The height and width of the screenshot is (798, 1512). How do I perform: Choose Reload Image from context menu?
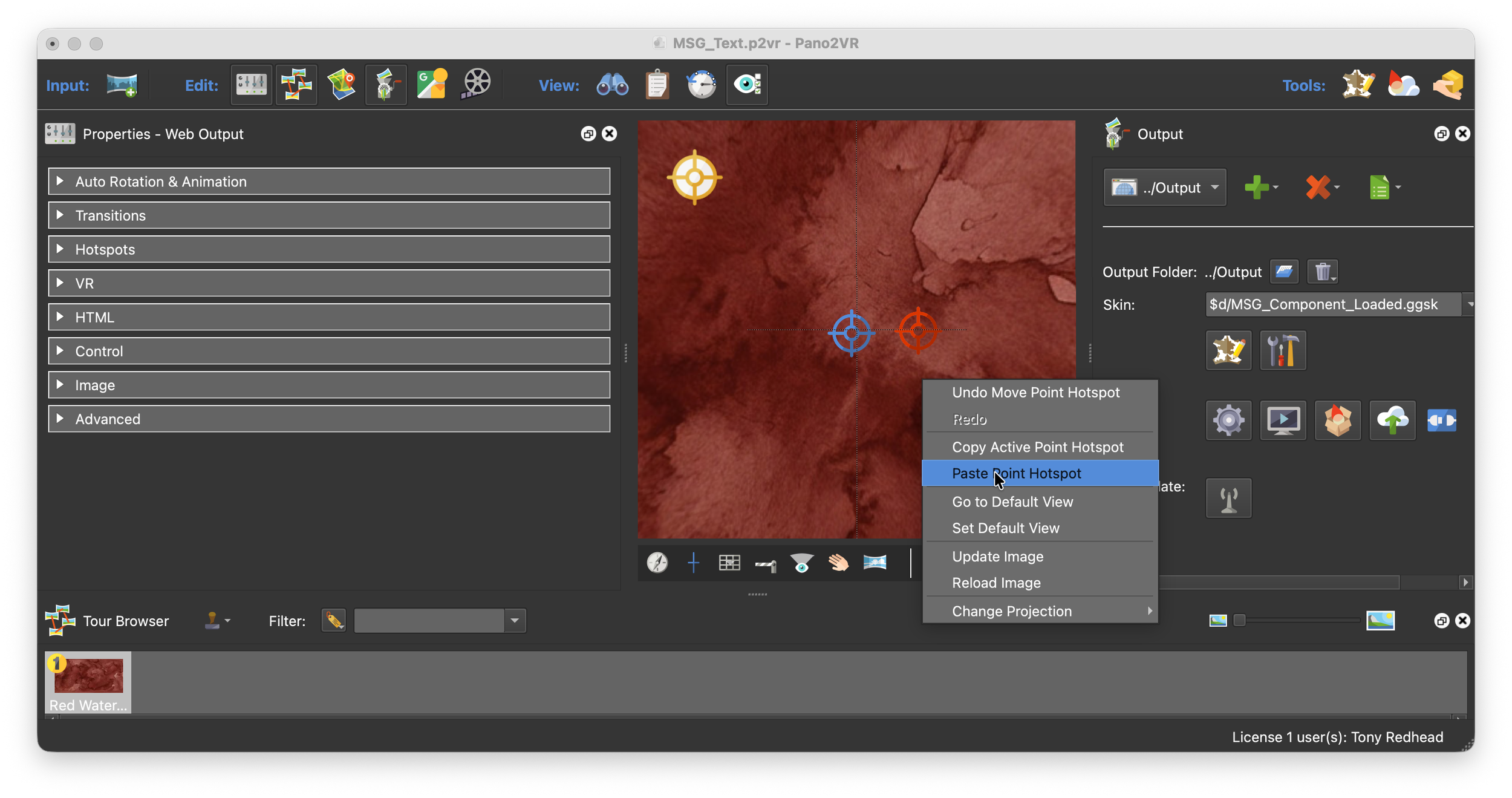[1040, 583]
